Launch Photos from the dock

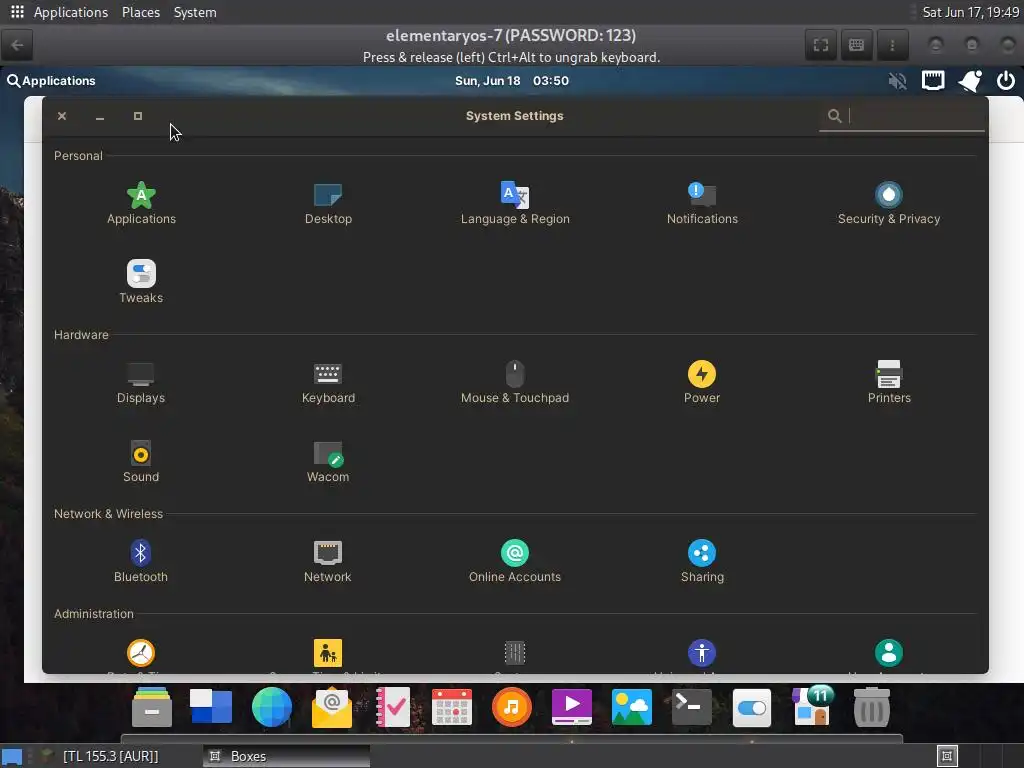pyautogui.click(x=632, y=707)
